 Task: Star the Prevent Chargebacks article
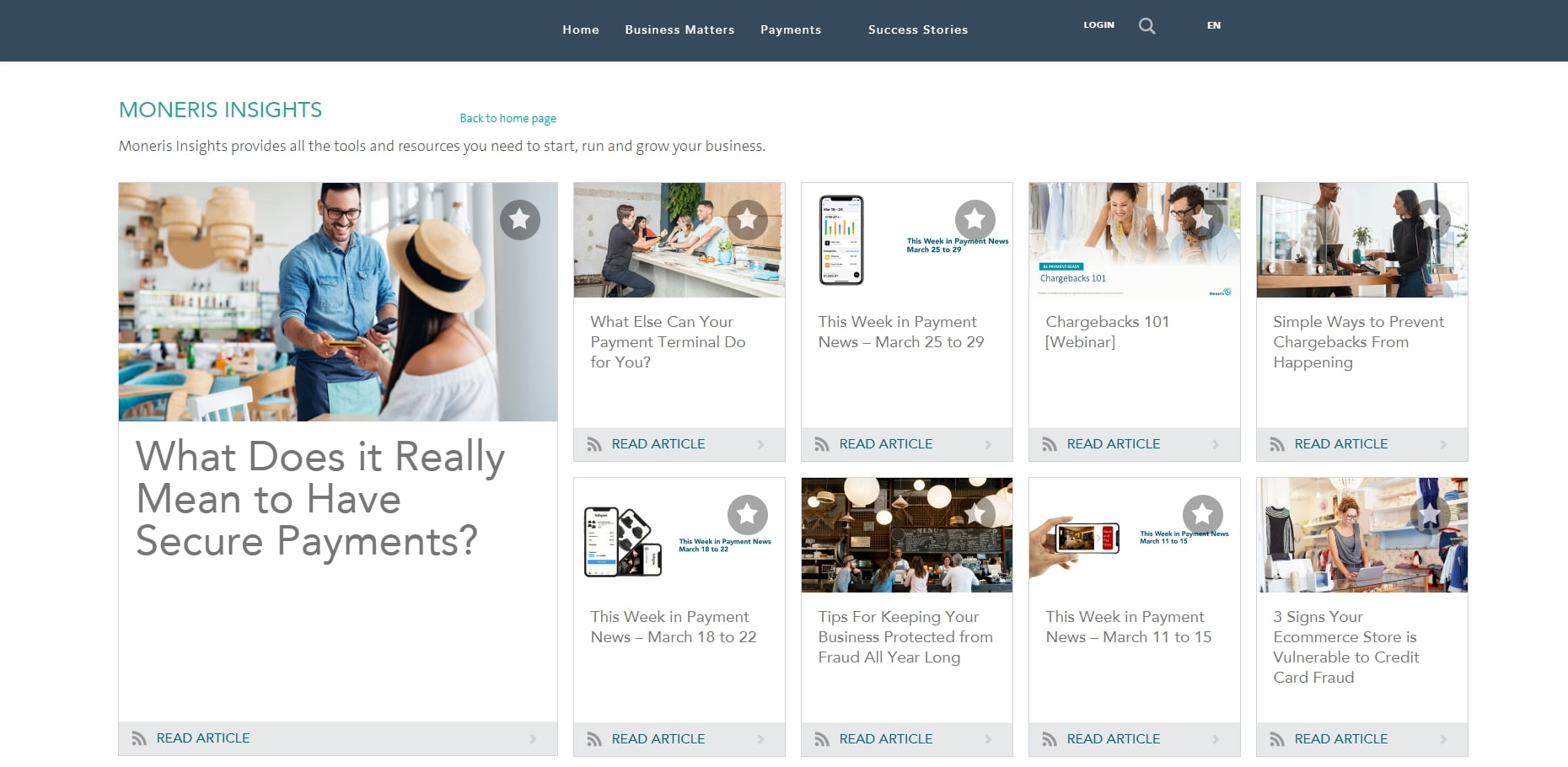[1430, 220]
